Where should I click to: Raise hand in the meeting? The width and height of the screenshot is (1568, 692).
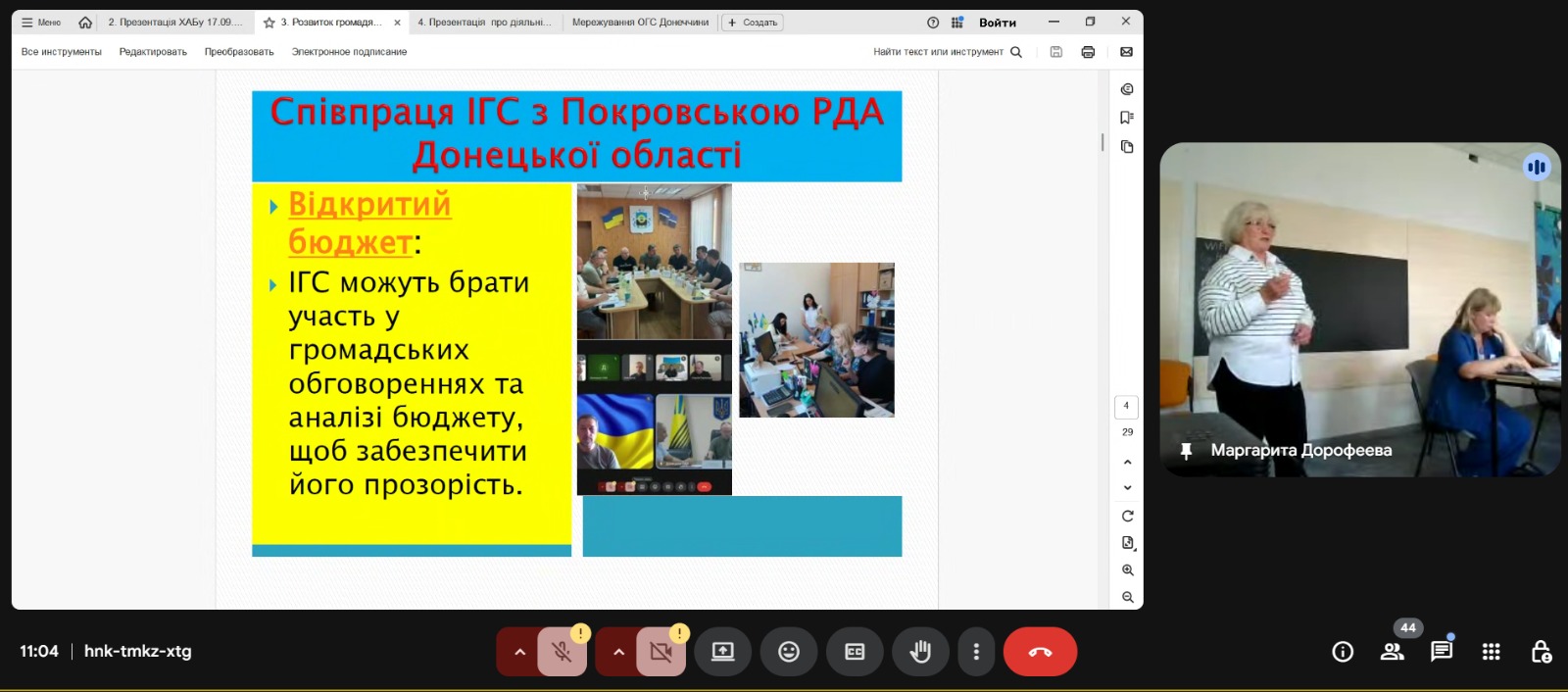920,652
